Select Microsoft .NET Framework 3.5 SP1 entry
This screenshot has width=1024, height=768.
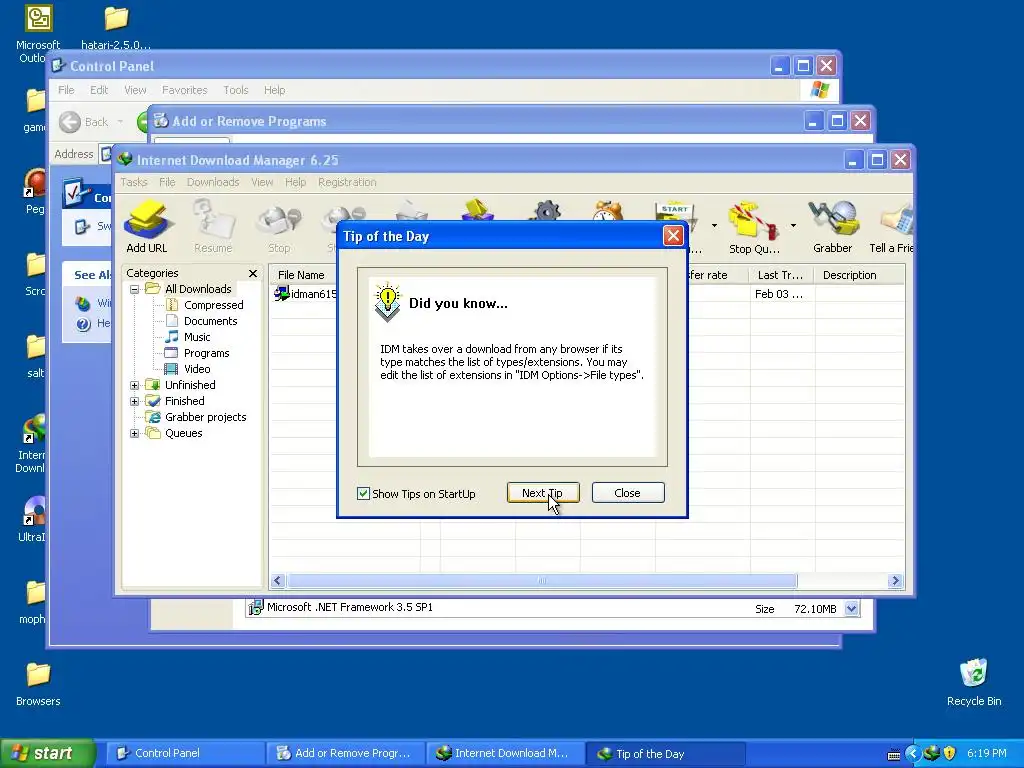point(349,607)
